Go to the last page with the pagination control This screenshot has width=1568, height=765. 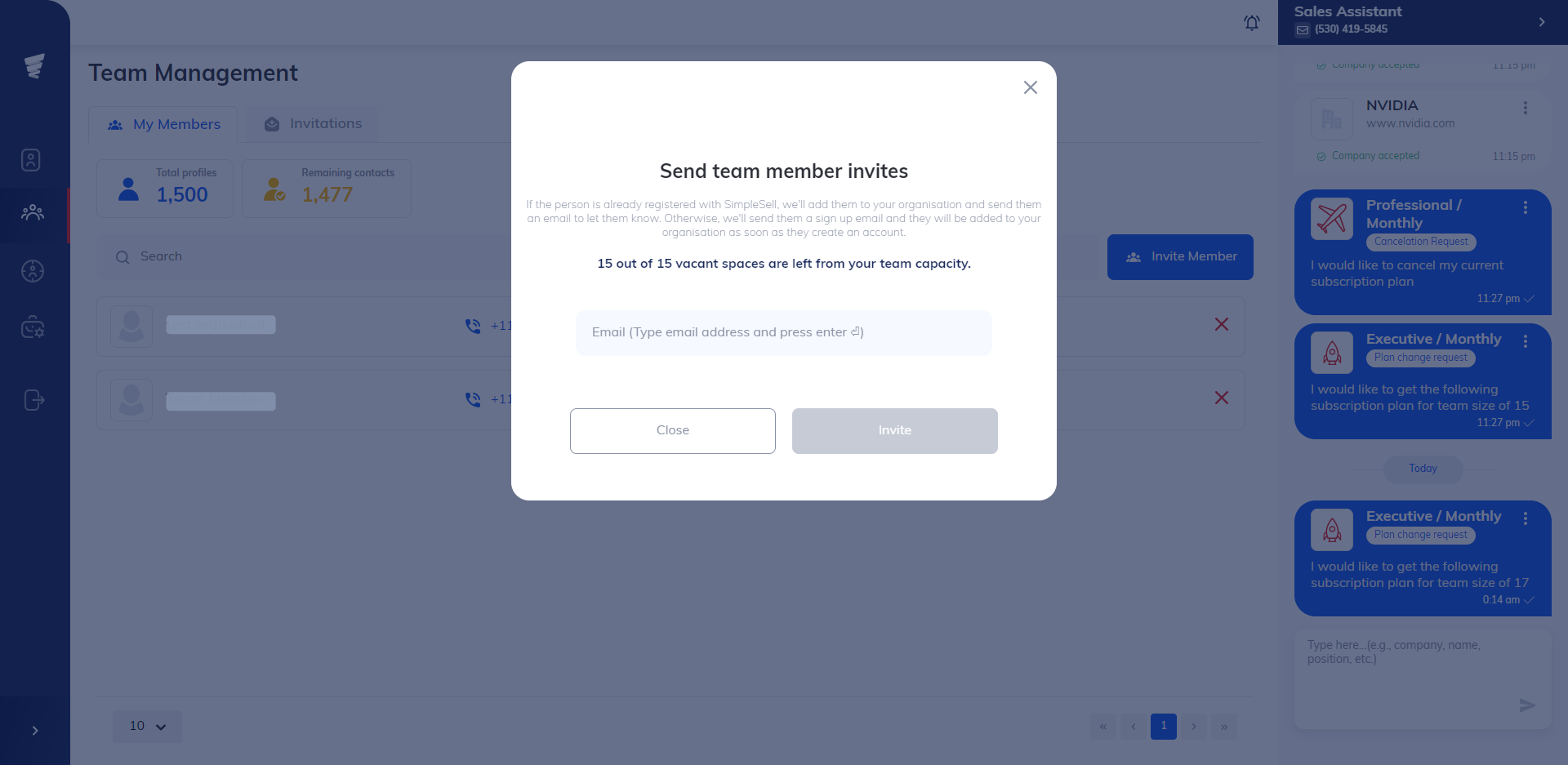(x=1224, y=726)
